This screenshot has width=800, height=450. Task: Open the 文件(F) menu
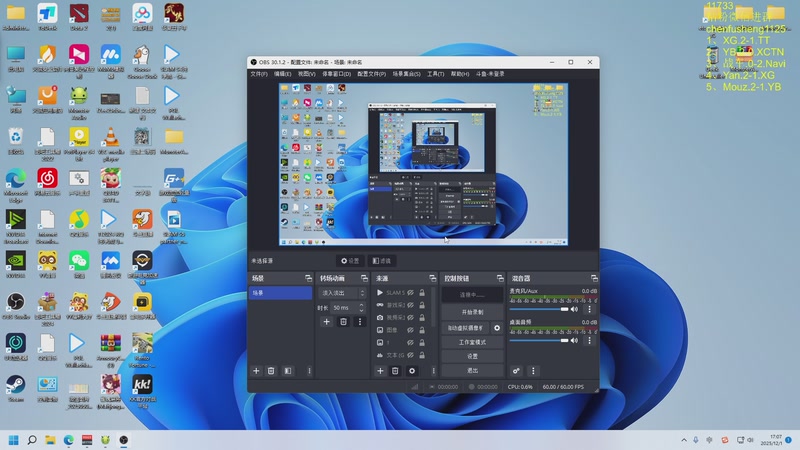tap(259, 74)
